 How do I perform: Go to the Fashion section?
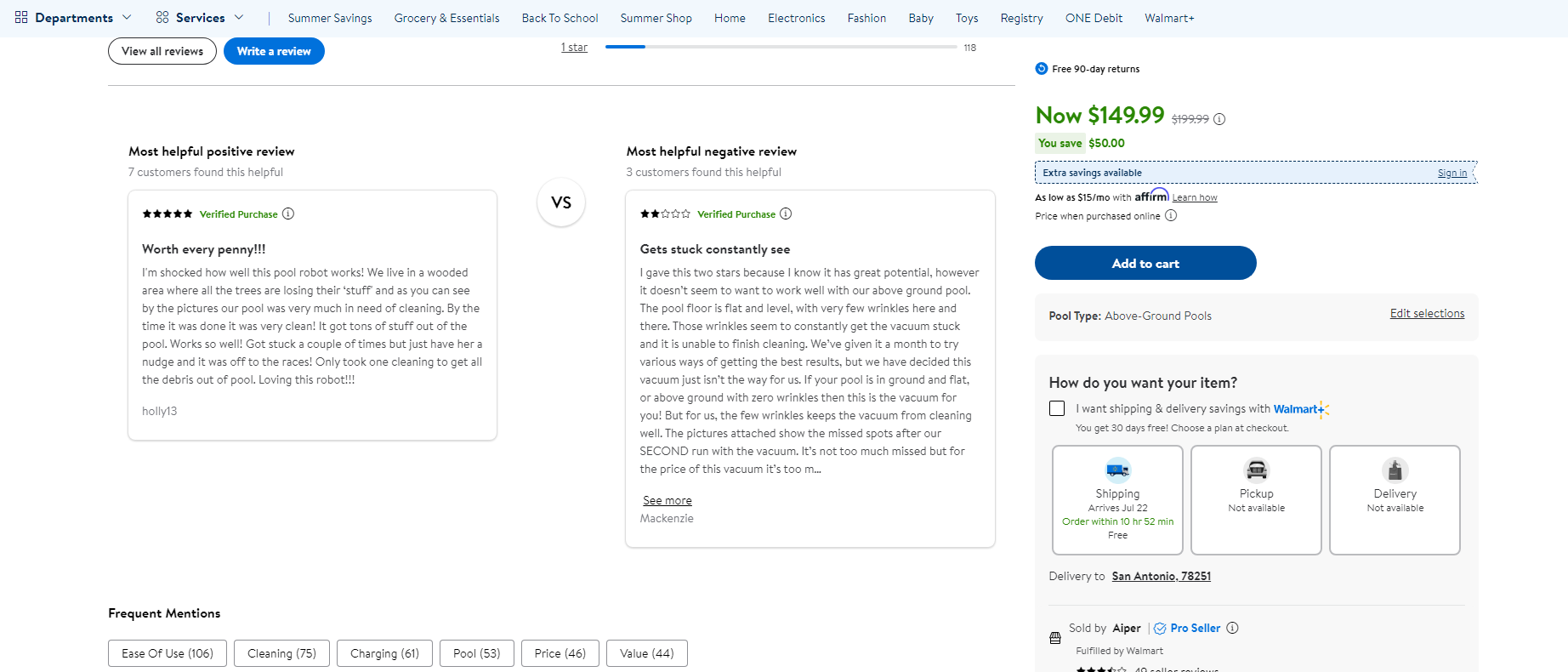[x=866, y=18]
